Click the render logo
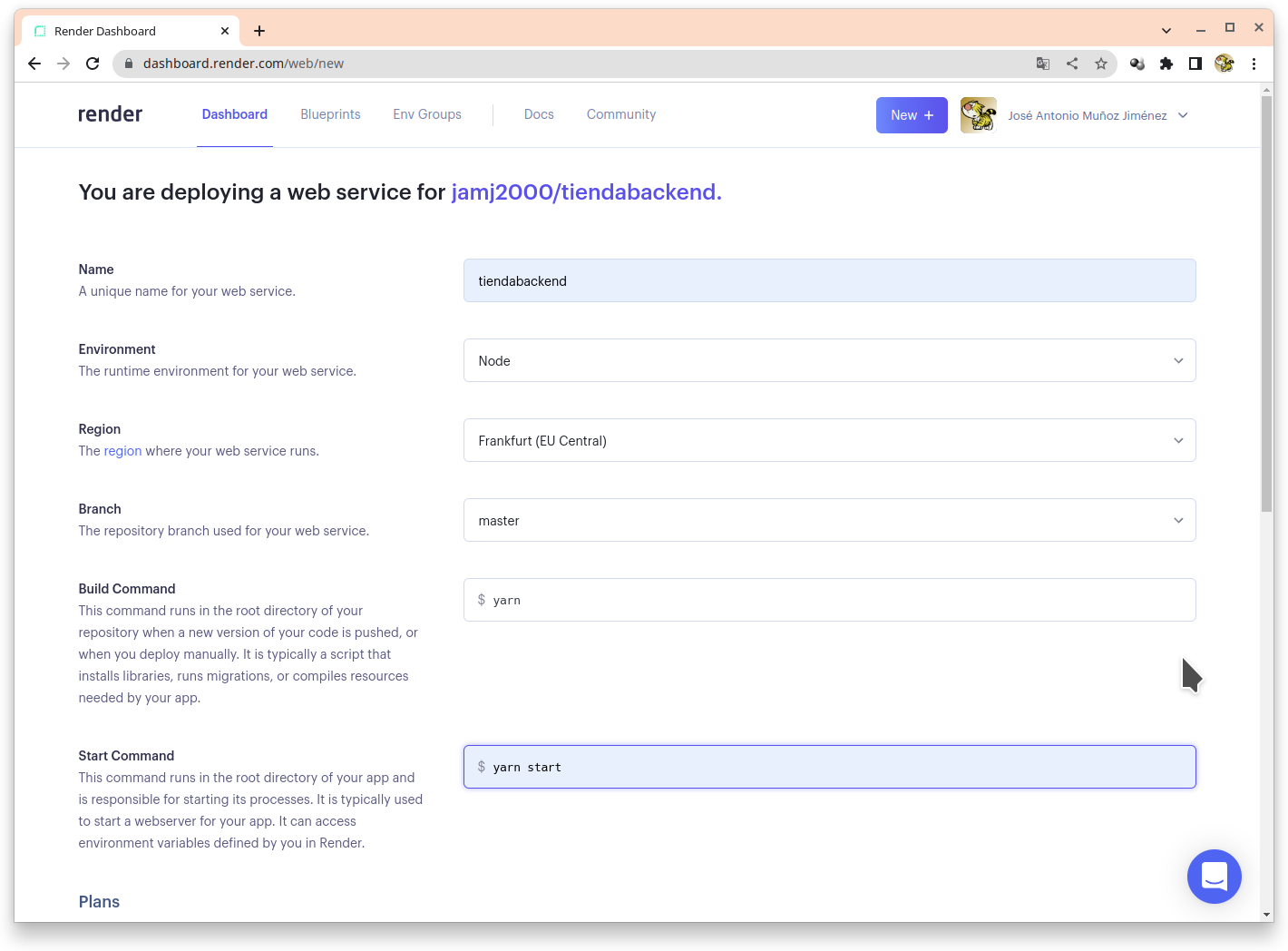 coord(110,114)
